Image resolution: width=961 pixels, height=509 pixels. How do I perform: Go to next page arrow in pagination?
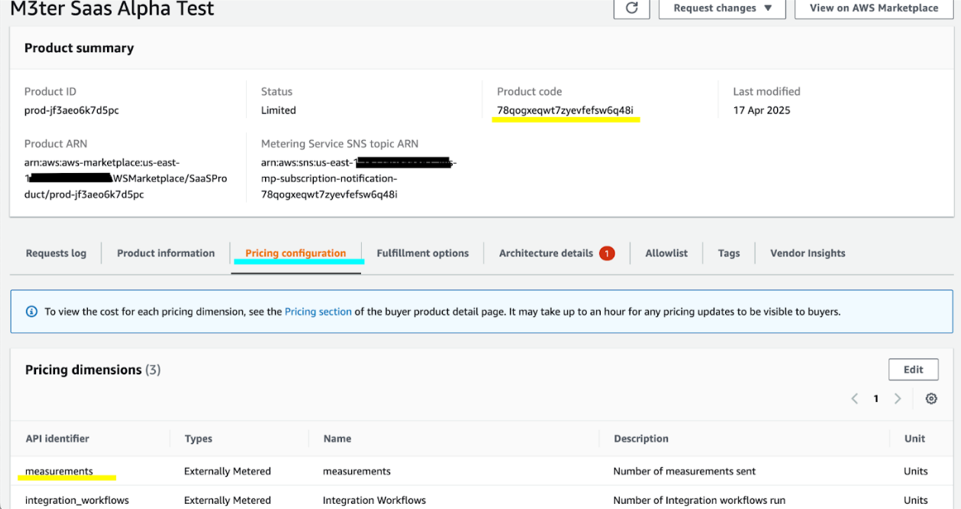pyautogui.click(x=897, y=399)
